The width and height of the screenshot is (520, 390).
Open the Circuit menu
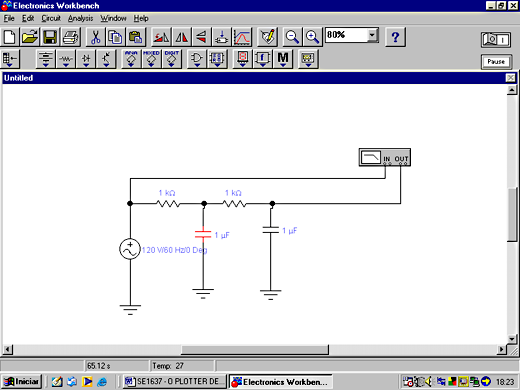(51, 18)
